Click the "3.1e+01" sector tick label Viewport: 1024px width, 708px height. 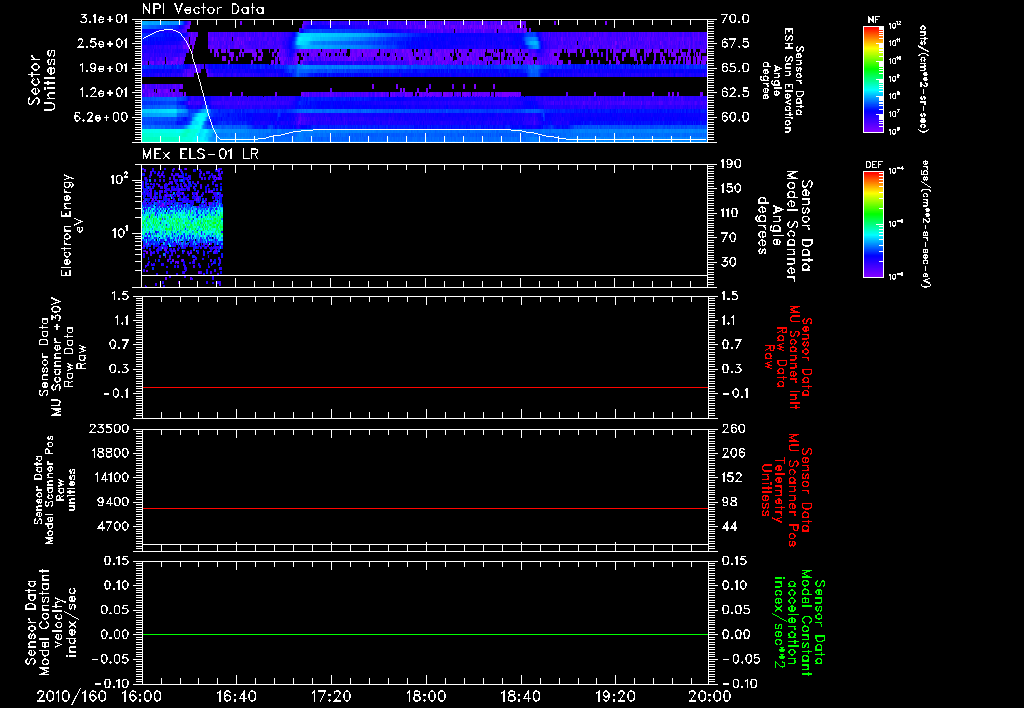pos(103,18)
